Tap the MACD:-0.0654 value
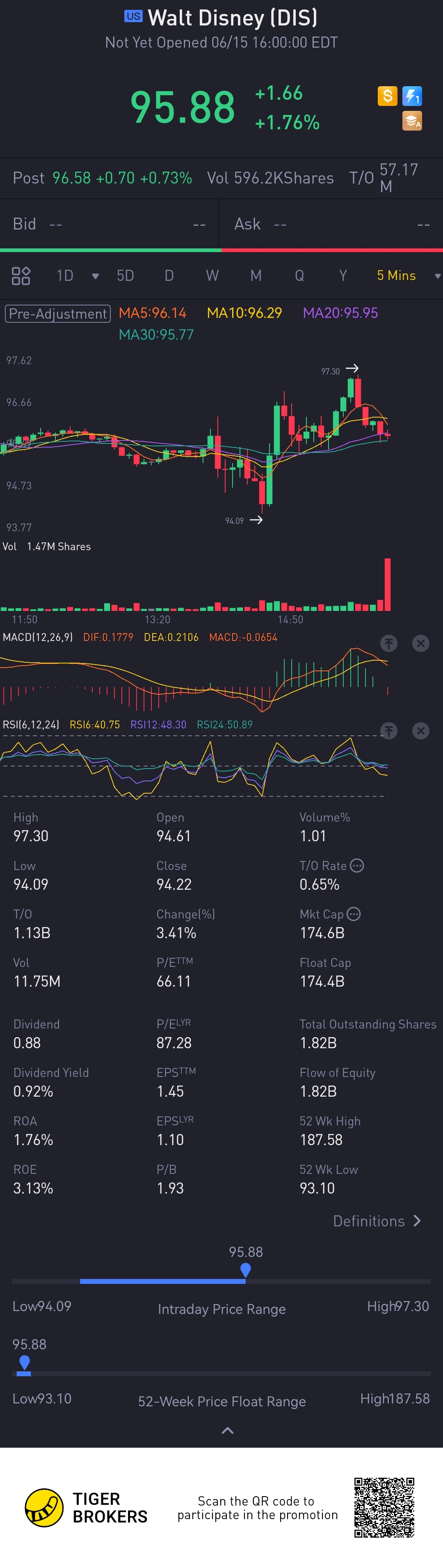This screenshot has height=1568, width=443. coord(243,637)
